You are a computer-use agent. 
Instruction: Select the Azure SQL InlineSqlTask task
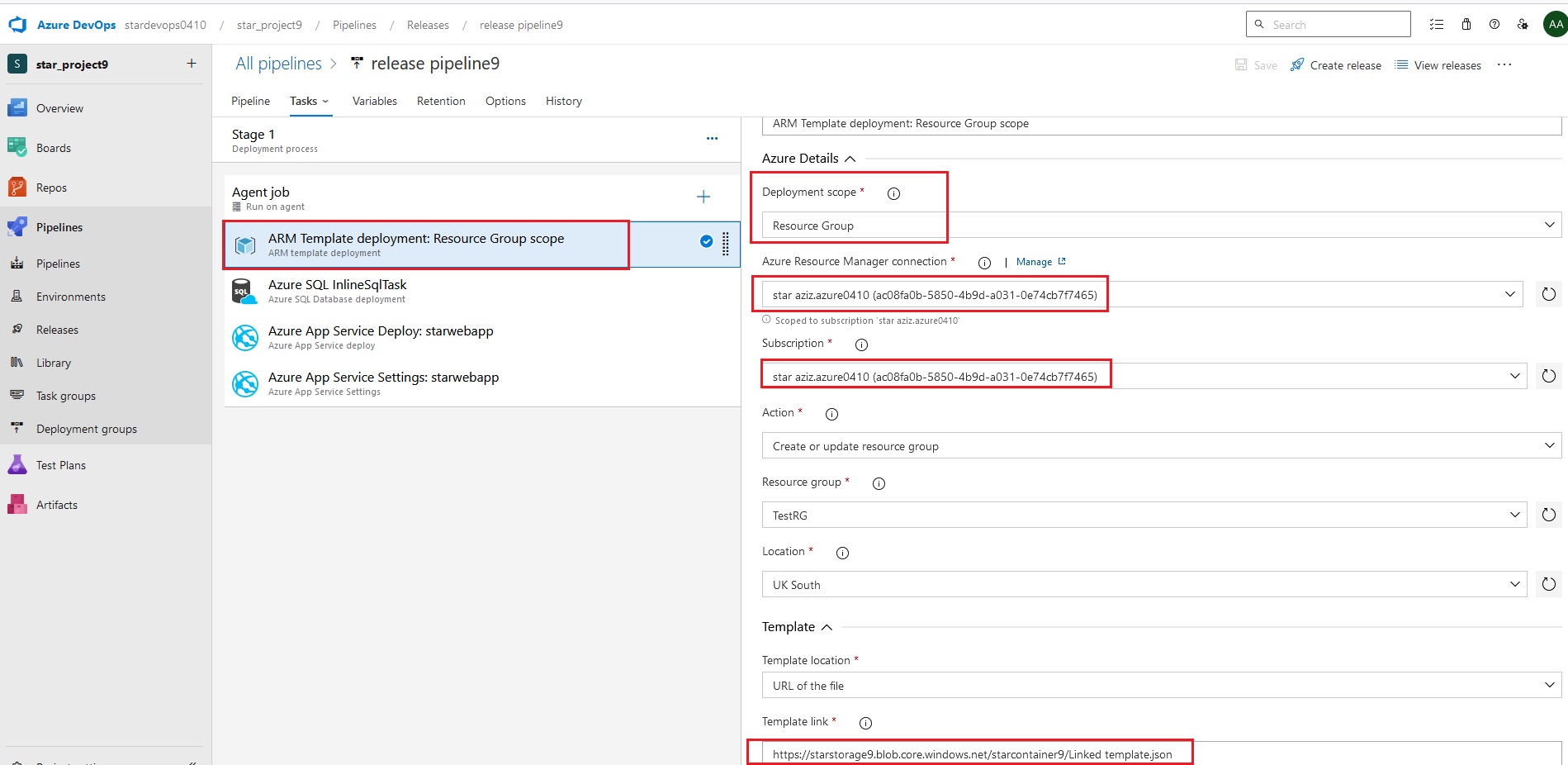click(x=482, y=291)
